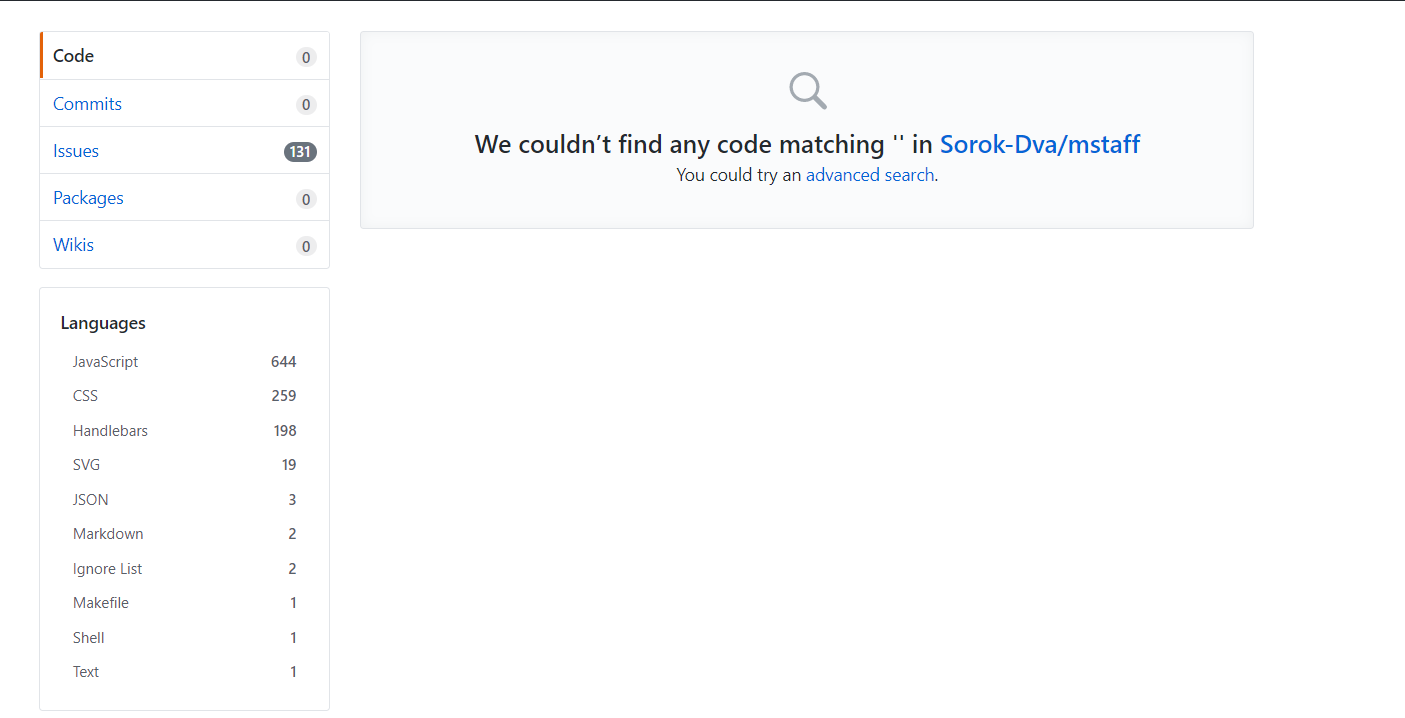
Task: Filter results by SVG language
Action: (185, 465)
